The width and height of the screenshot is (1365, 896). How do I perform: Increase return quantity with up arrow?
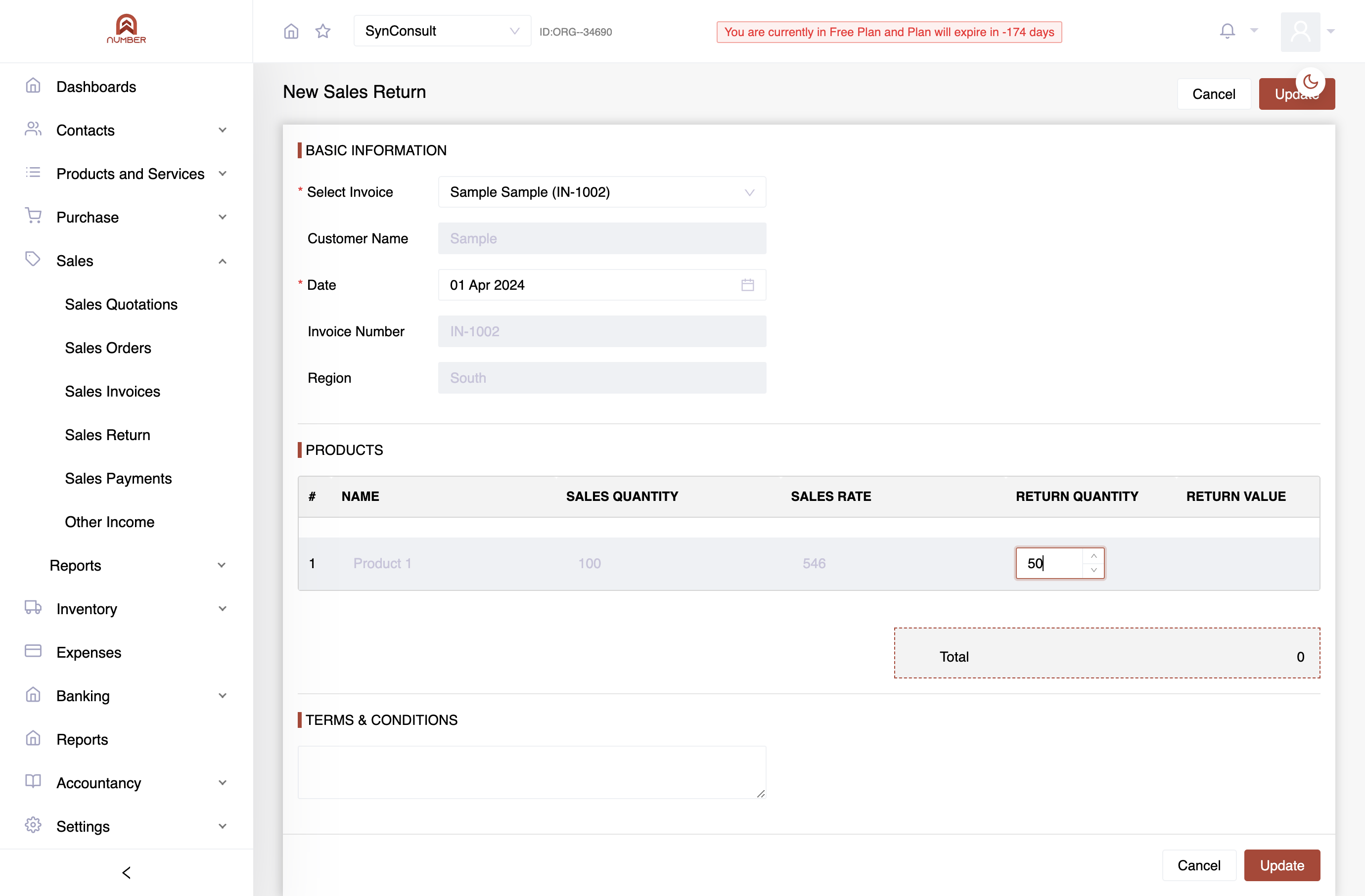coord(1093,556)
